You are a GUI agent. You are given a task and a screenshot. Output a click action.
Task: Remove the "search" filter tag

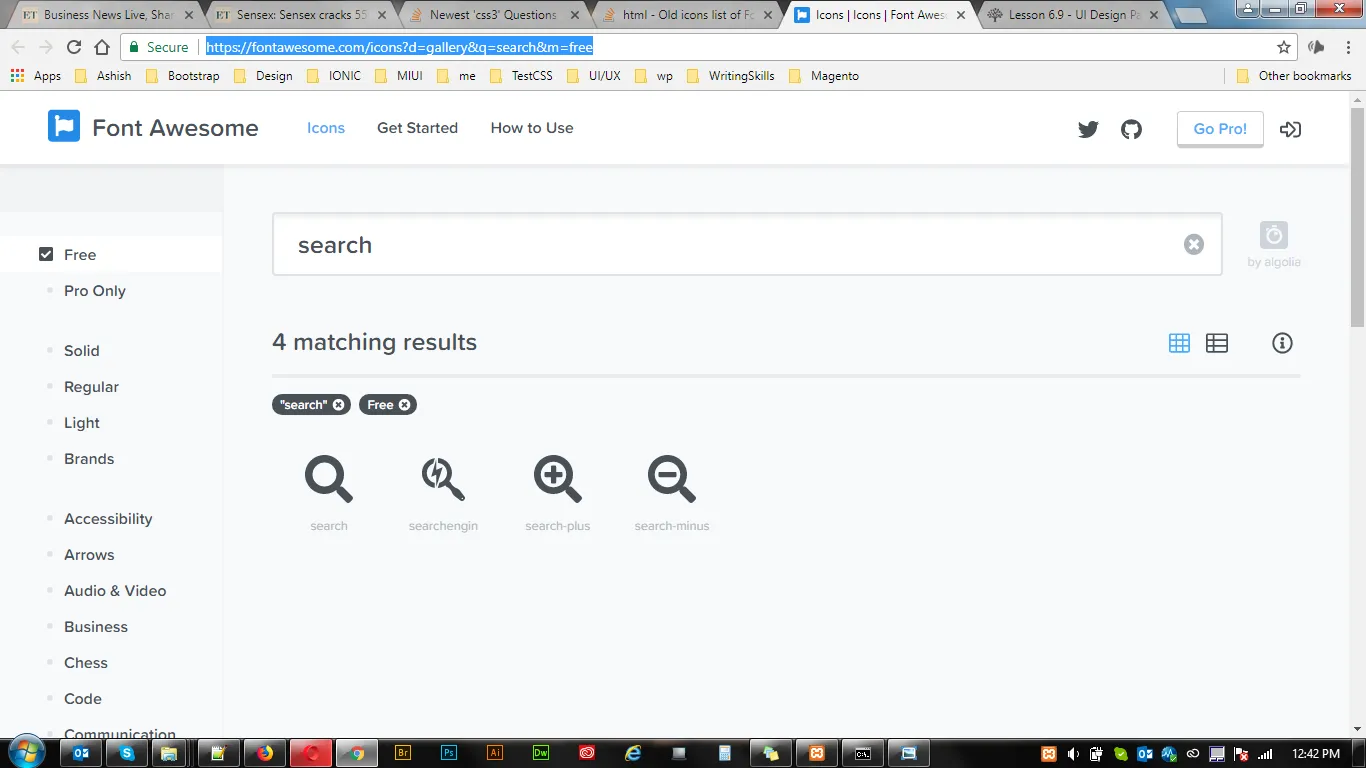339,405
